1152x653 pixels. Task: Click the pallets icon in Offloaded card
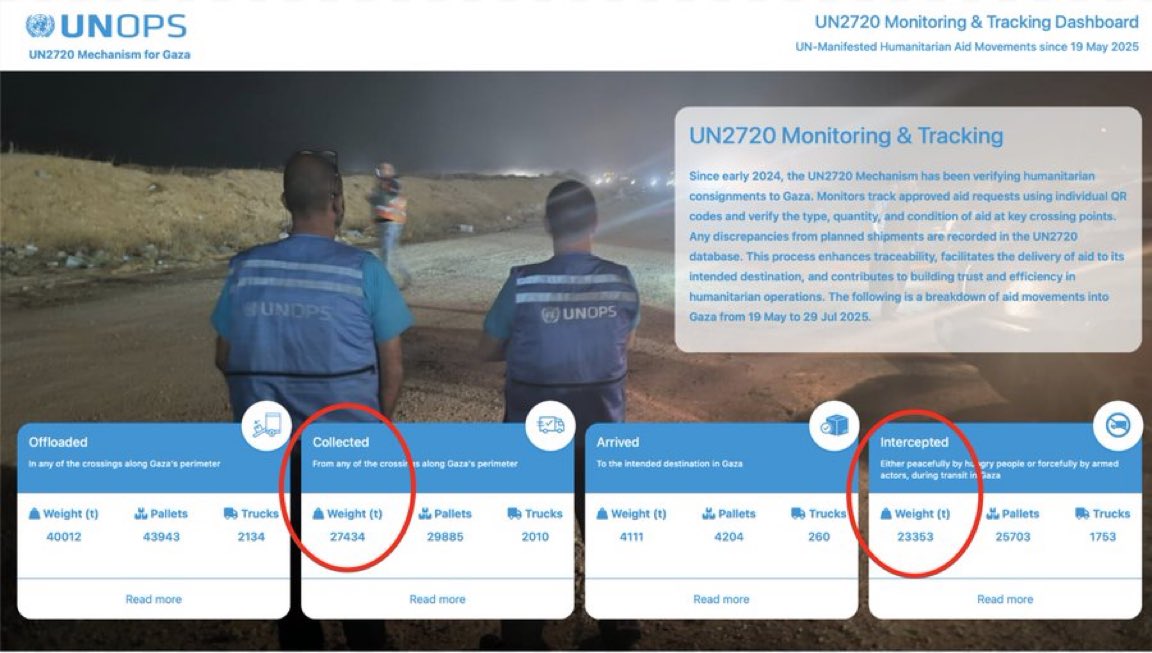point(141,513)
